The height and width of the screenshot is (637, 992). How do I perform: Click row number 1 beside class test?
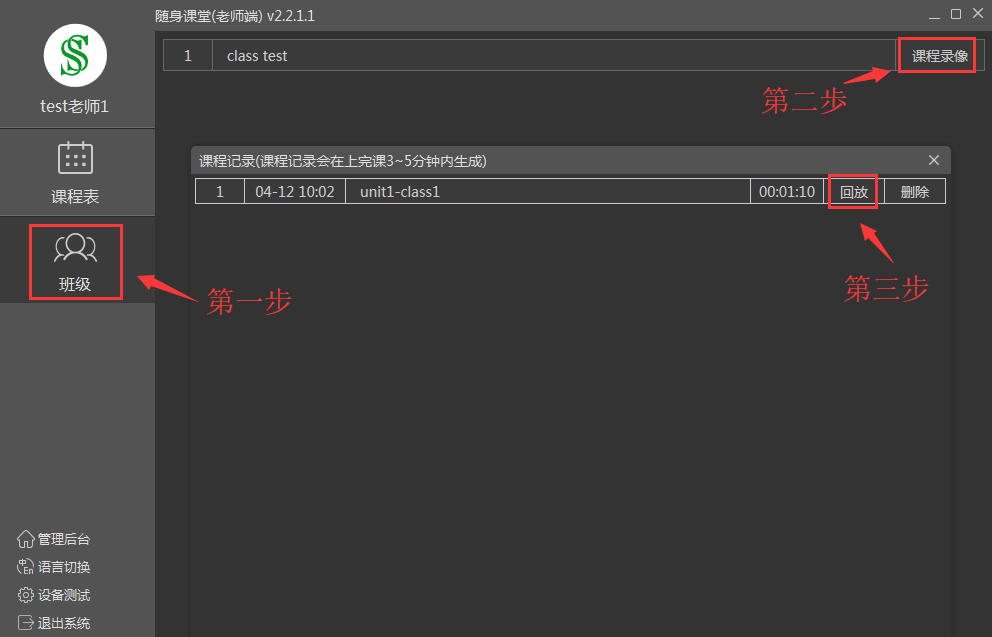pyautogui.click(x=187, y=56)
